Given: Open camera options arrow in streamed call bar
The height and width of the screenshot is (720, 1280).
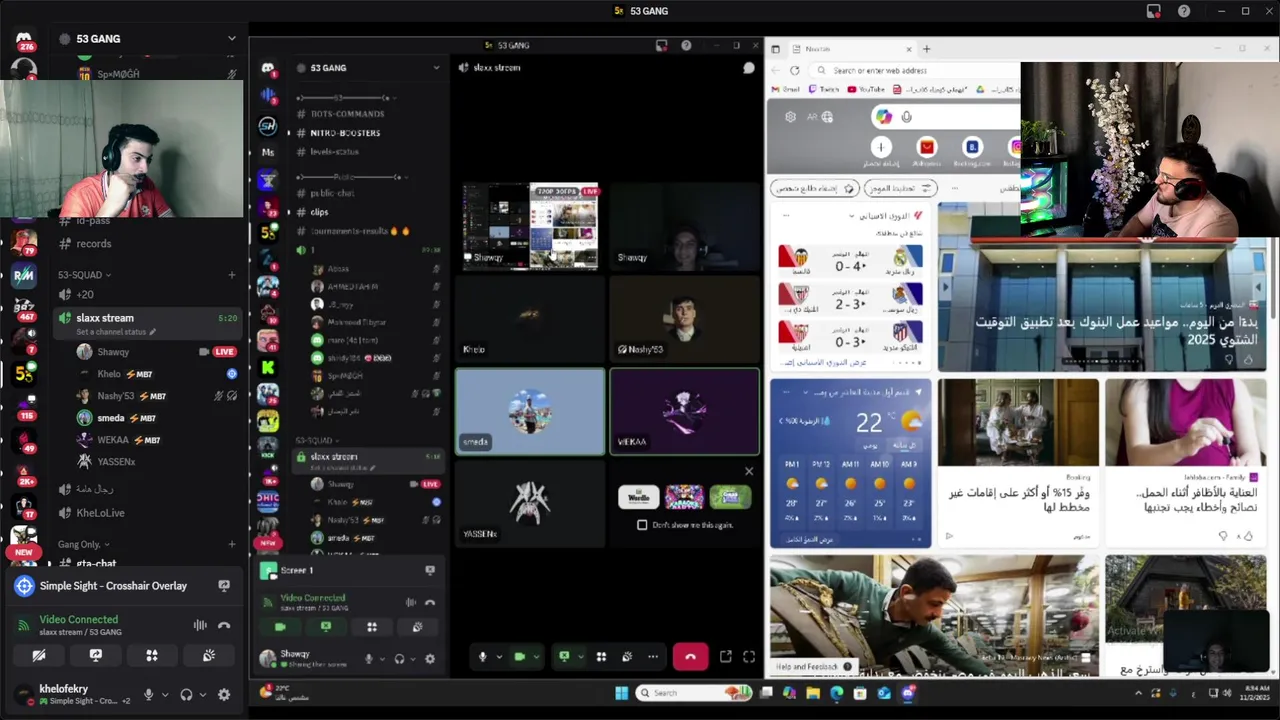Looking at the screenshot, I should point(536,657).
